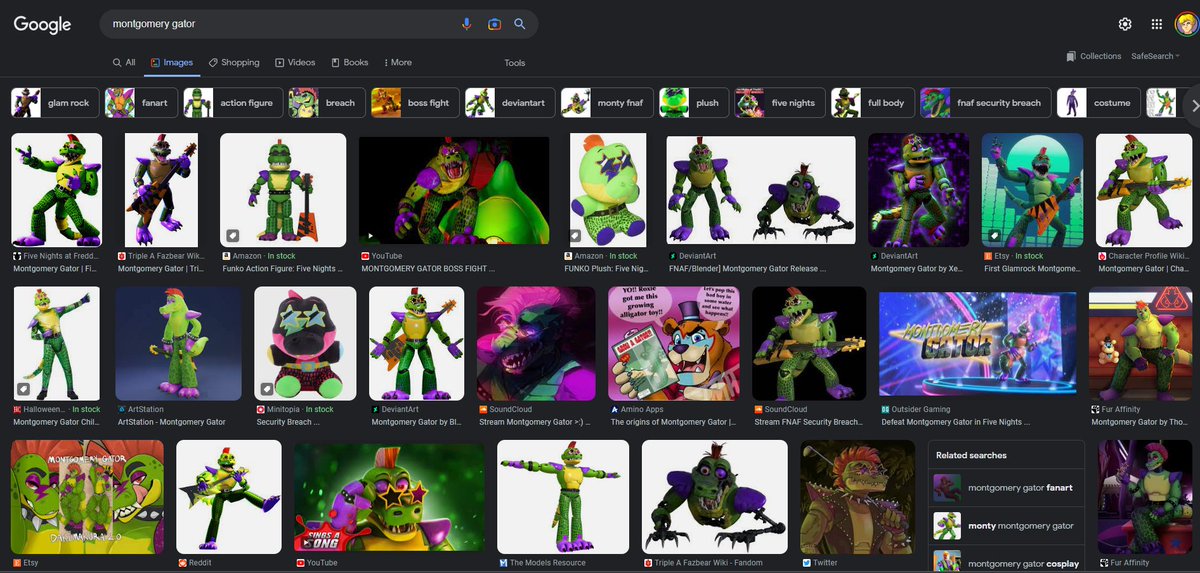Open the Triple A Fazbear Wiki guitar image
This screenshot has height=573, width=1200.
[161, 190]
